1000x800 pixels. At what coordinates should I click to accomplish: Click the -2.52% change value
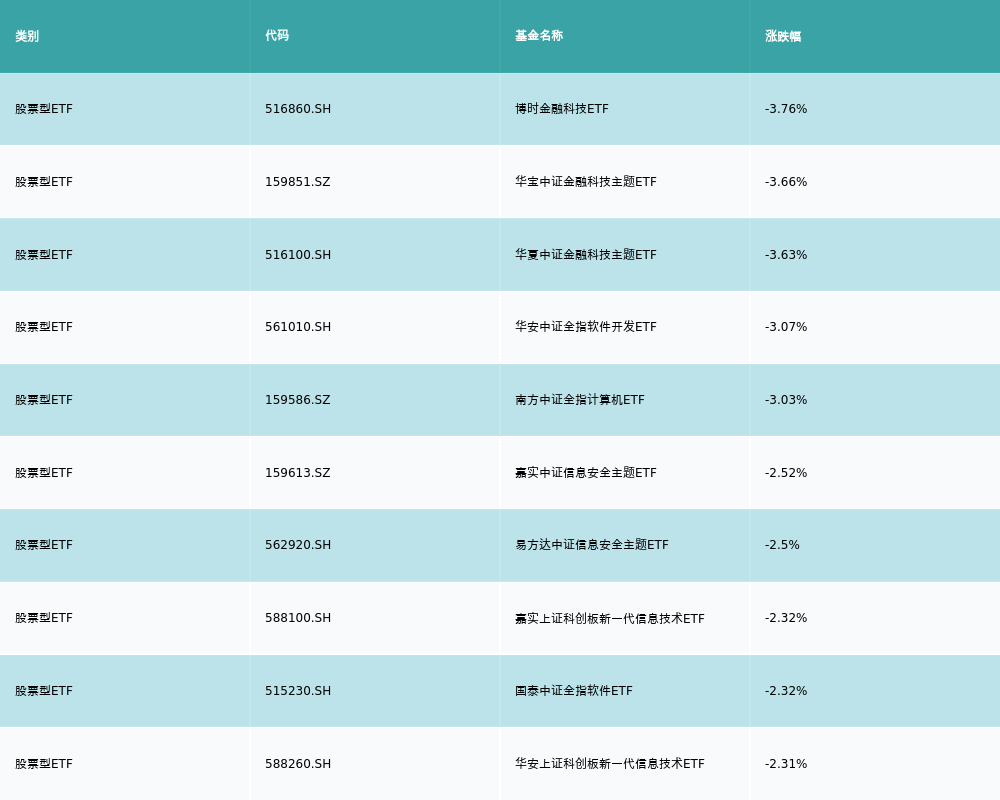(x=786, y=473)
